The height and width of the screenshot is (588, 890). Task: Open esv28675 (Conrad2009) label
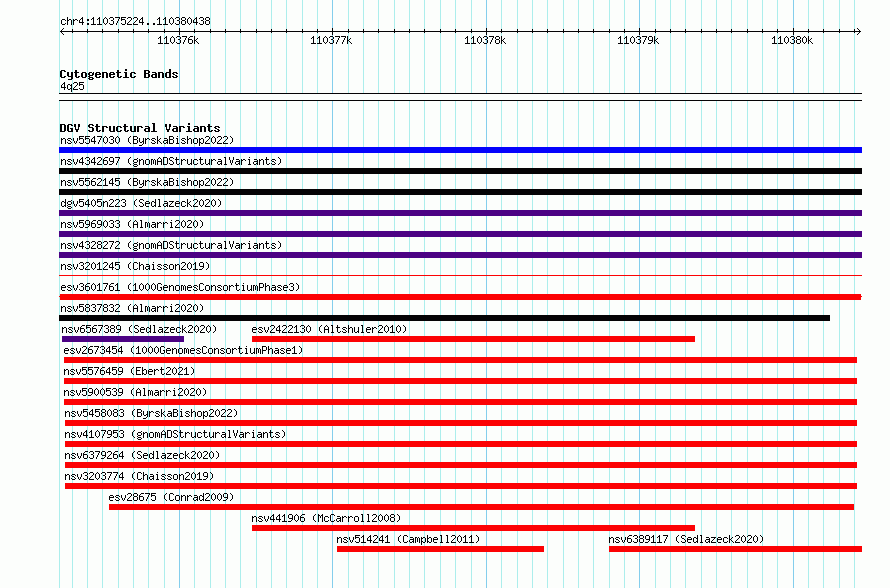click(x=171, y=497)
